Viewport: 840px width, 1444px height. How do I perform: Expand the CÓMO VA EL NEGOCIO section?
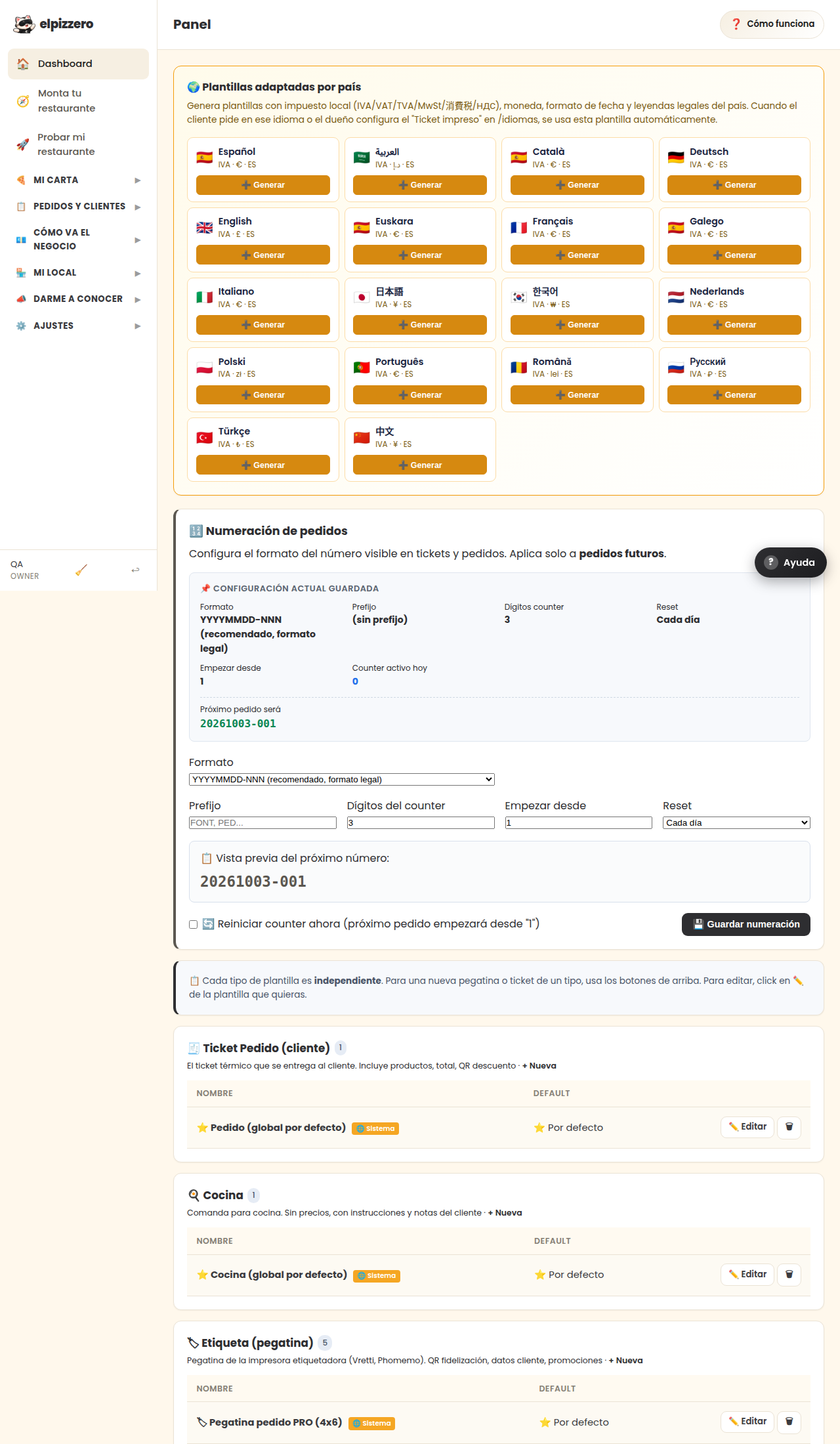(79, 240)
